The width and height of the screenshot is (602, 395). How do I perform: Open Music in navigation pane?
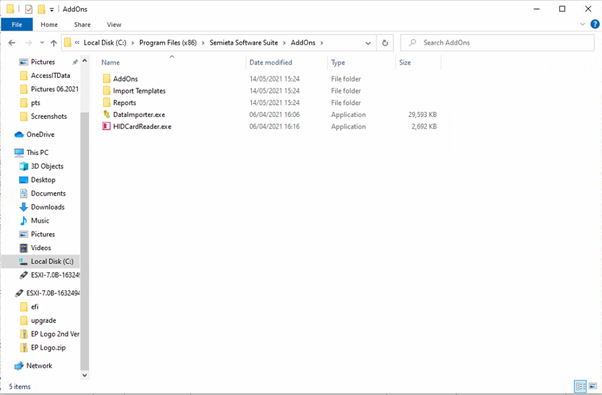tap(40, 220)
